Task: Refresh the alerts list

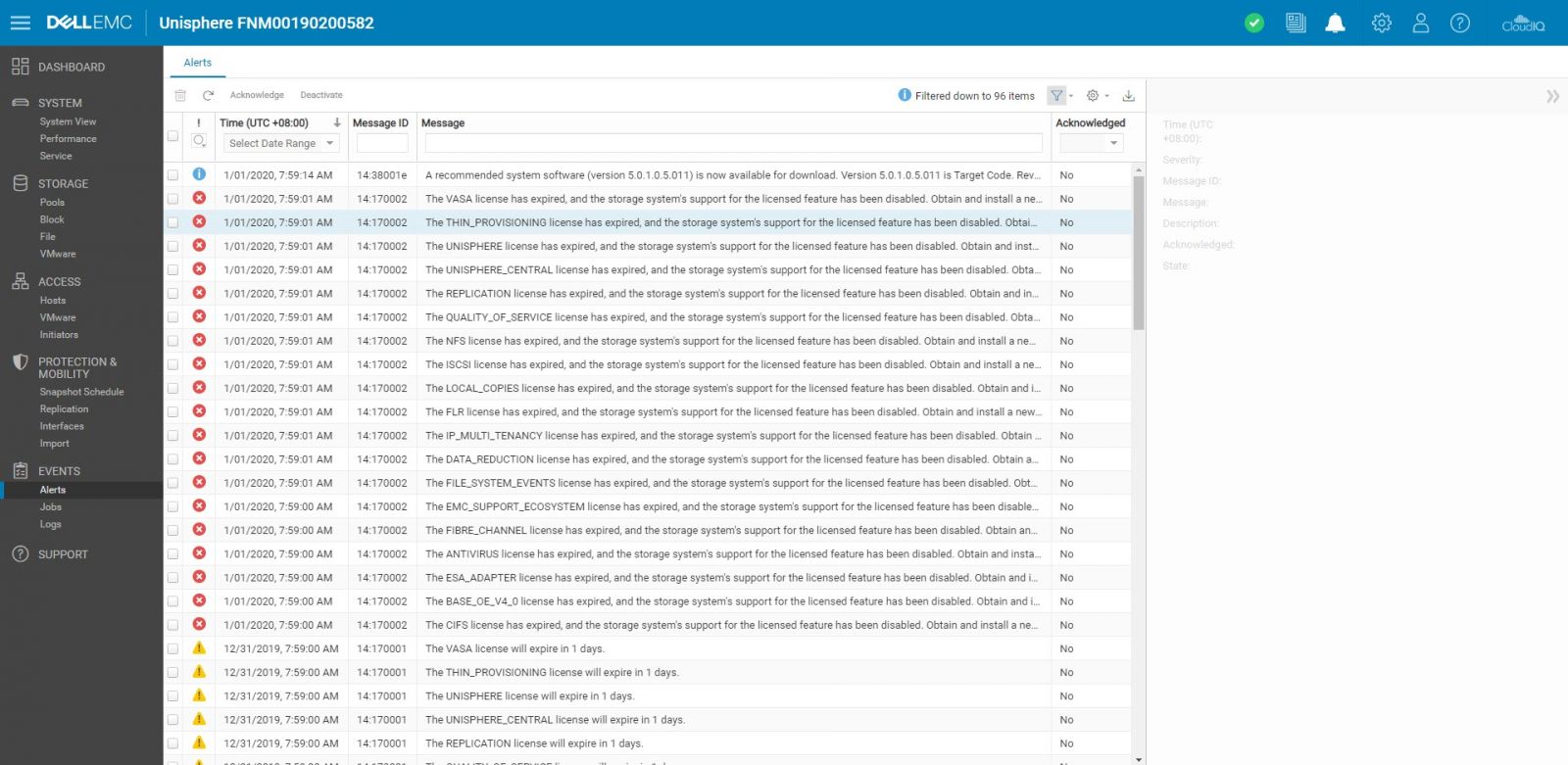Action: point(208,95)
